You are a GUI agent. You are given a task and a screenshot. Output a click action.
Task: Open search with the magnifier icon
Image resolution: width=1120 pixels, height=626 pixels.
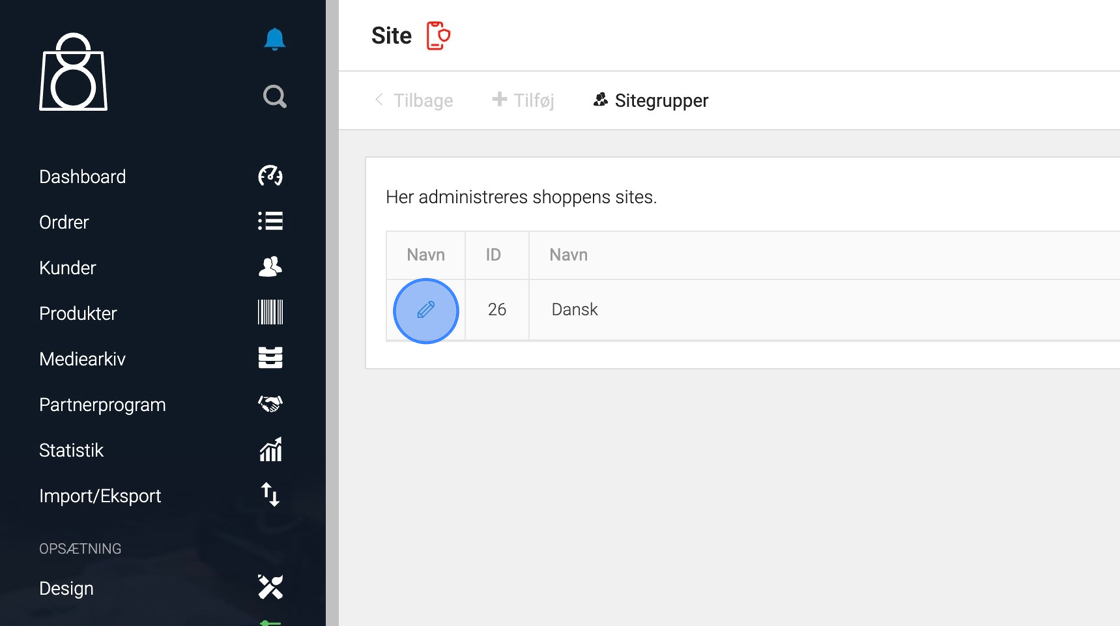[274, 96]
